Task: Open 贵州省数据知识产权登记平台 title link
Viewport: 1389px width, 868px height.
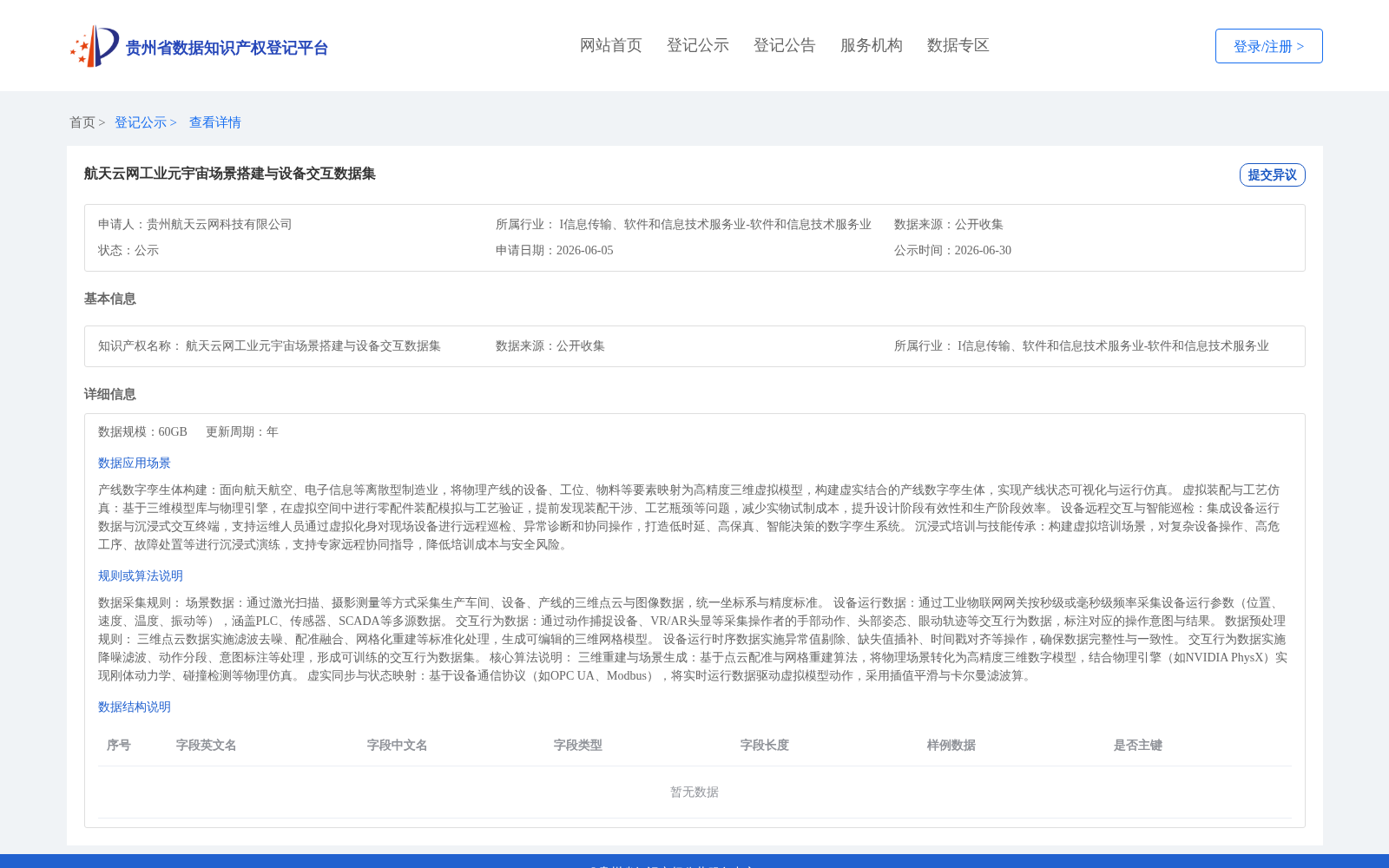Action: [227, 48]
